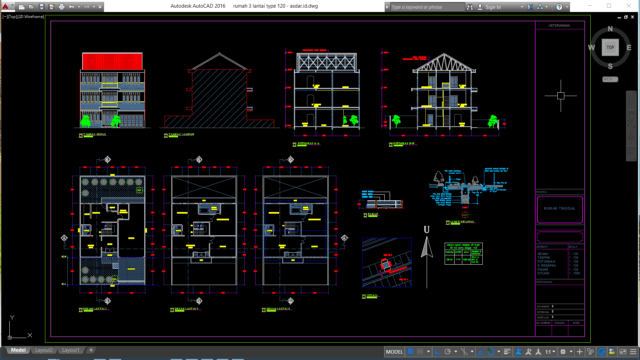
Task: Open the WCS dropdown below the ViewCube
Action: (x=610, y=79)
